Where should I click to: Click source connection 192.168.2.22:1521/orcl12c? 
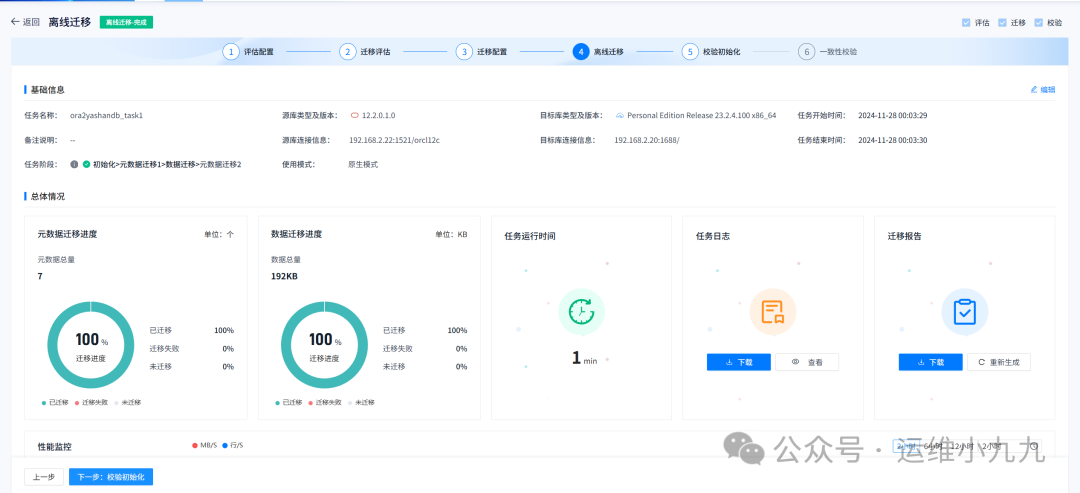coord(394,140)
